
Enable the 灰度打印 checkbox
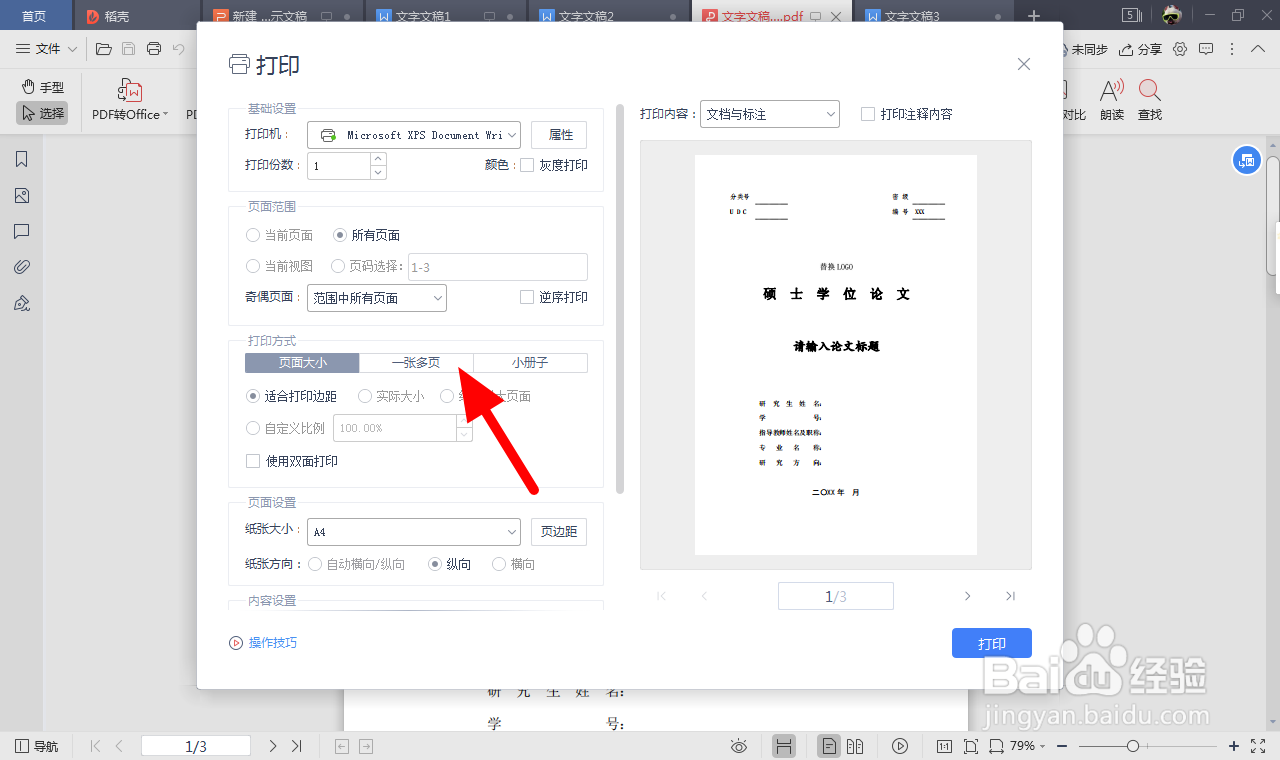point(526,164)
